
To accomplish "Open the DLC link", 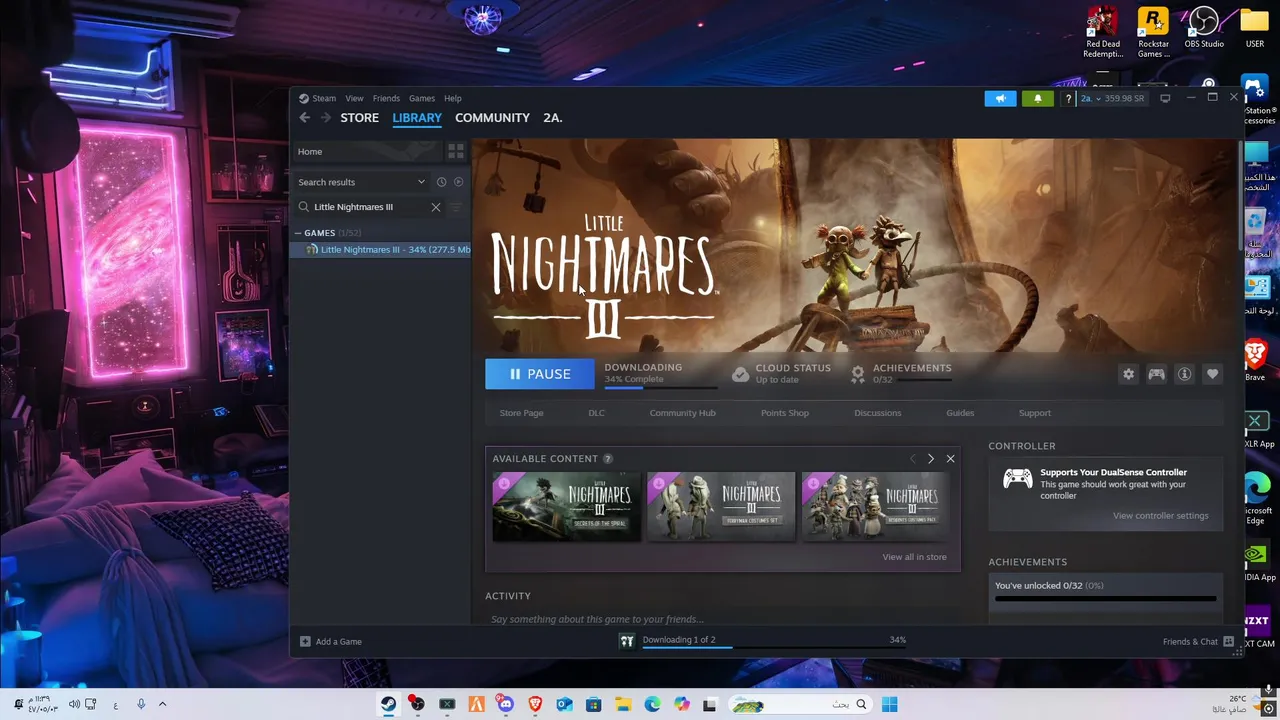I will (596, 413).
